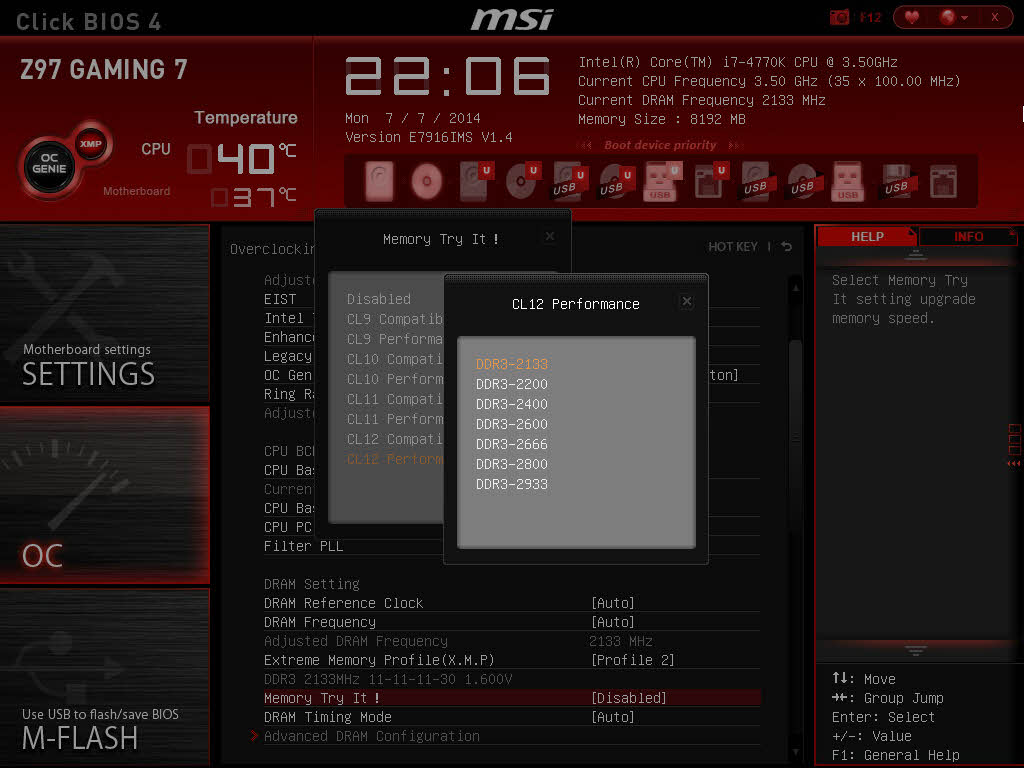Choose DDR3-2133 in CL12 Performance list
The image size is (1024, 768).
click(511, 364)
